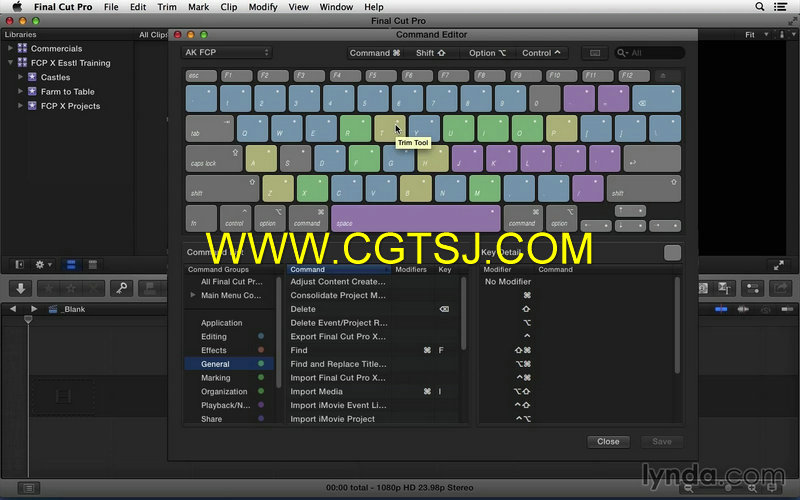Select the Import Media command row

pos(372,391)
